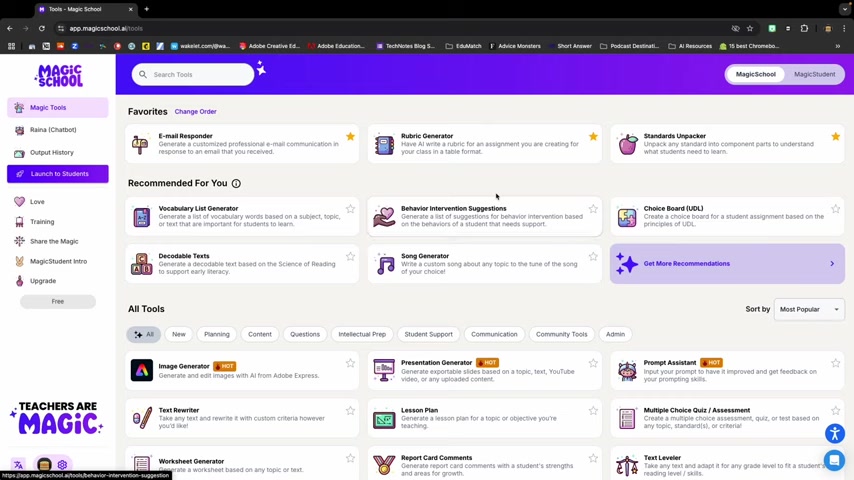The height and width of the screenshot is (480, 854).
Task: Open the accessibility widget icon
Action: pos(834,434)
